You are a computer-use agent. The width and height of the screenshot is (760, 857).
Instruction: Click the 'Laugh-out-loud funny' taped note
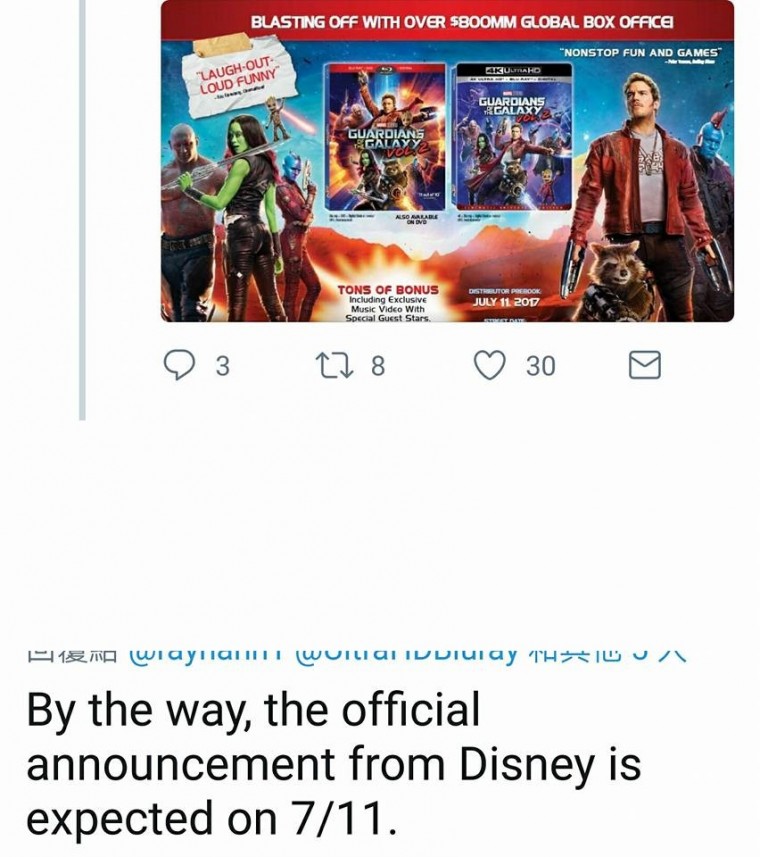240,77
